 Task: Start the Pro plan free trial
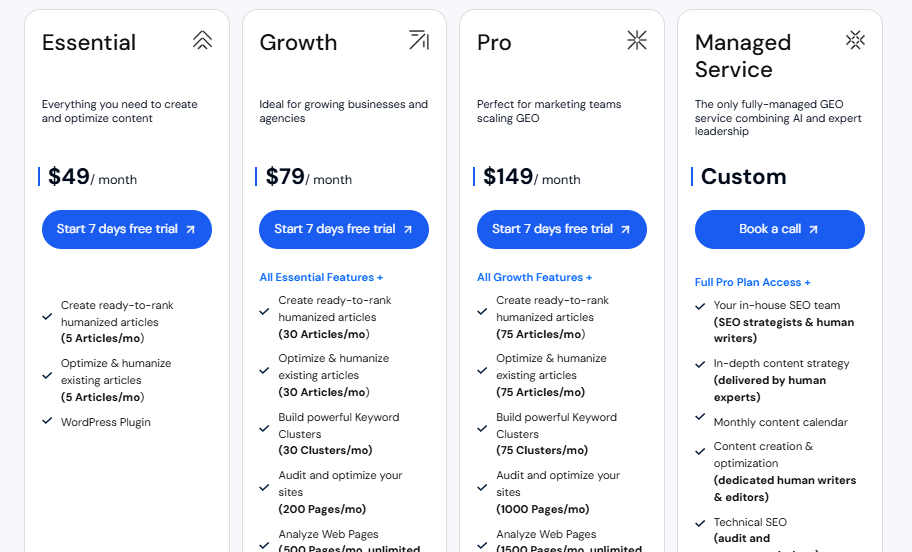pyautogui.click(x=562, y=229)
